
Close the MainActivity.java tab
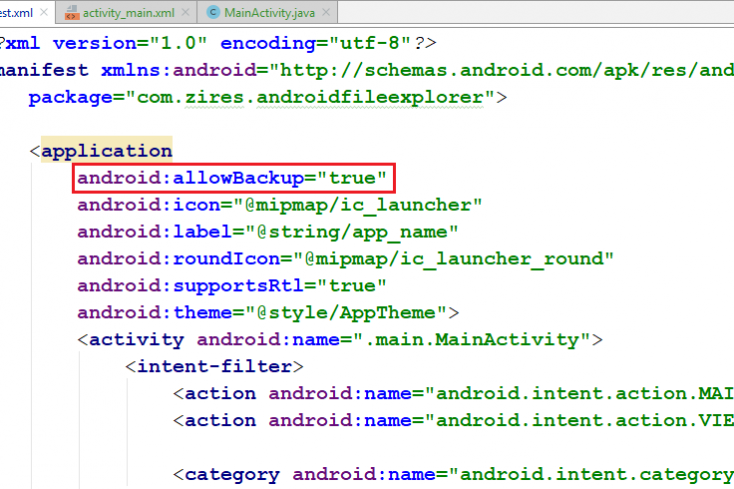(x=328, y=13)
